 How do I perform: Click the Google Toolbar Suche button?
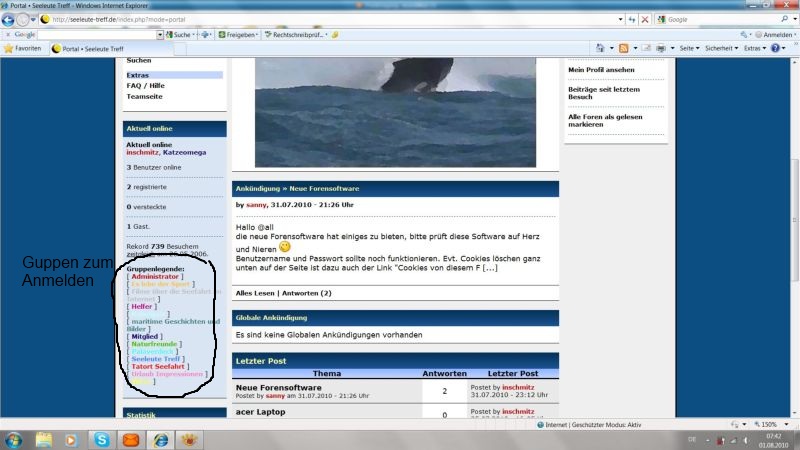pos(181,34)
